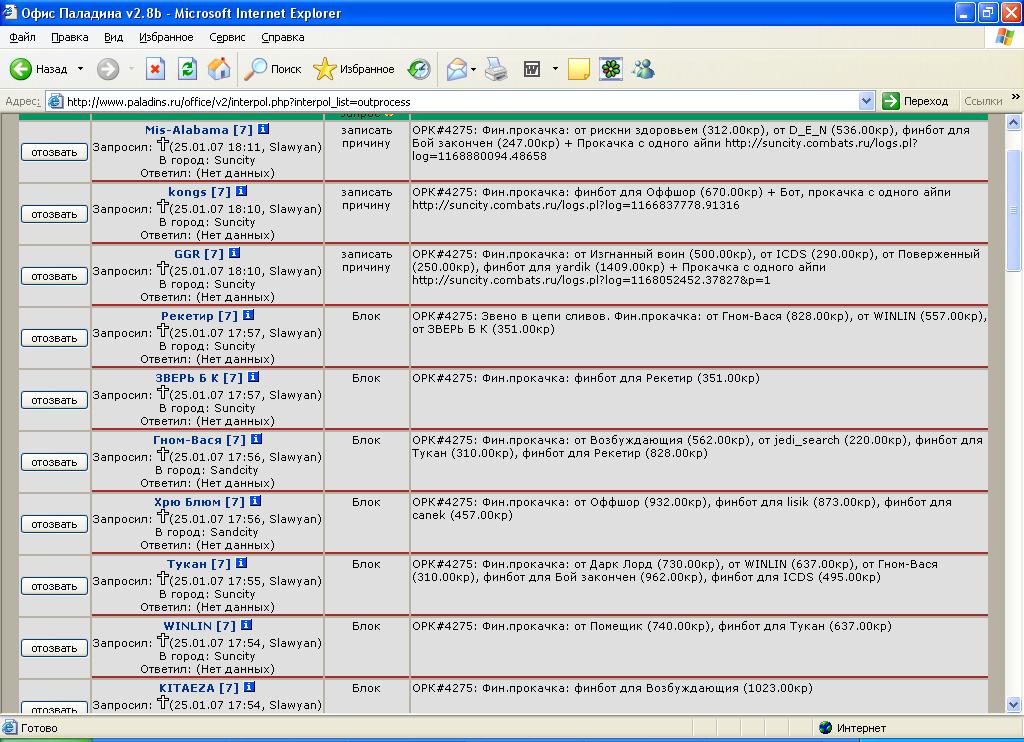The width and height of the screenshot is (1024, 742).
Task: Open the Справка menu
Action: [x=283, y=37]
